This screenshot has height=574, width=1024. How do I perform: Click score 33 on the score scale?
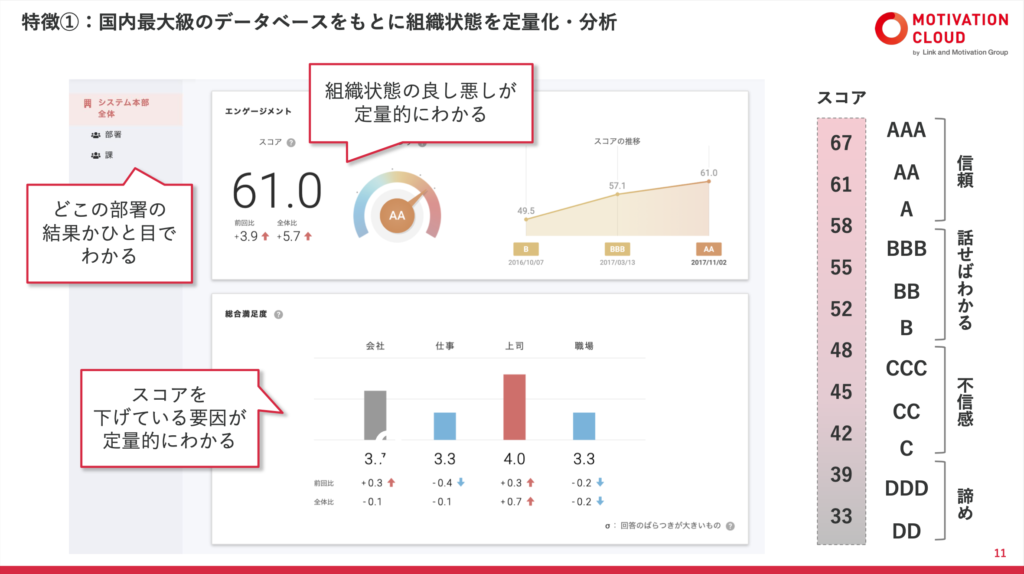[841, 517]
